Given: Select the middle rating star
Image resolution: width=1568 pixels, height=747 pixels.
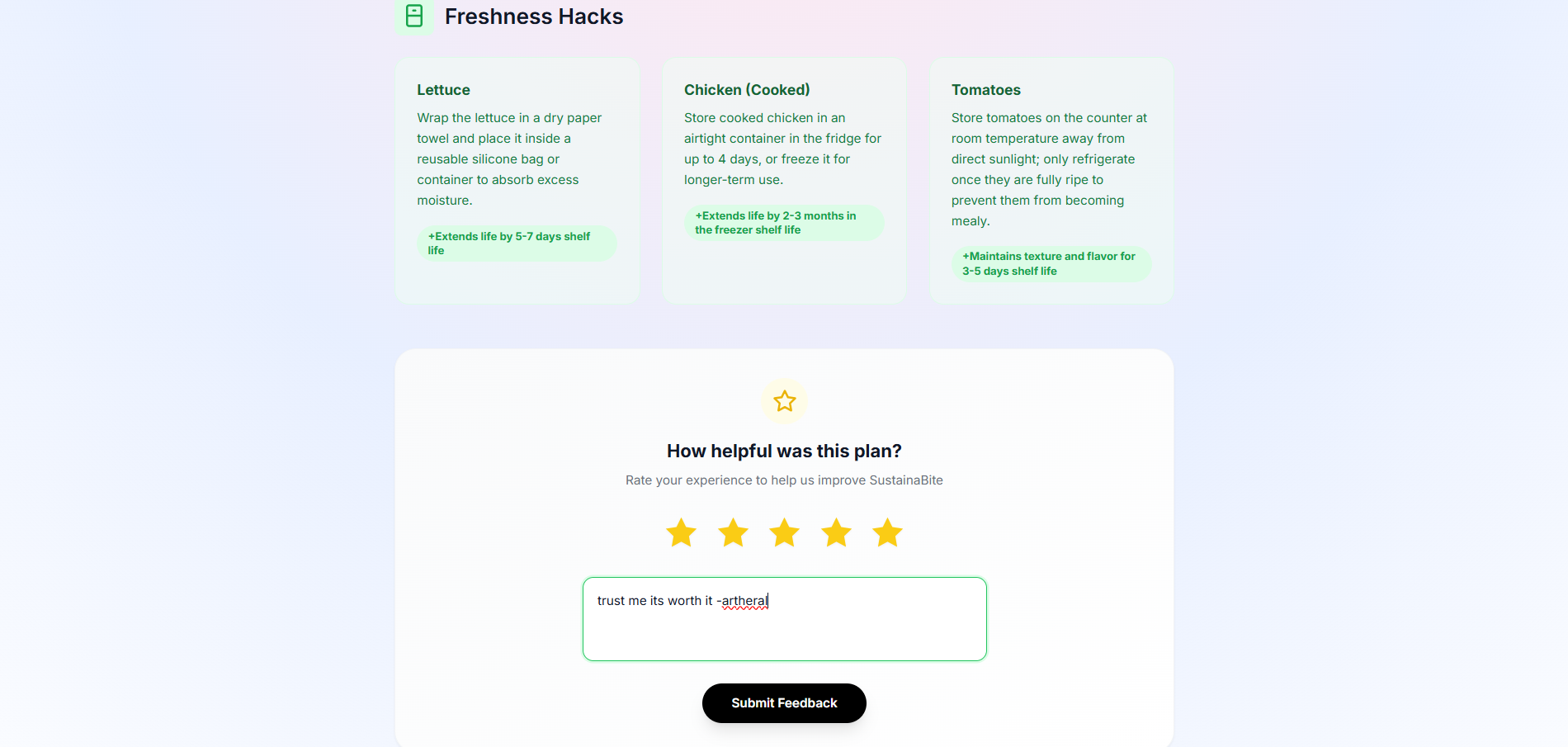Looking at the screenshot, I should [x=784, y=532].
